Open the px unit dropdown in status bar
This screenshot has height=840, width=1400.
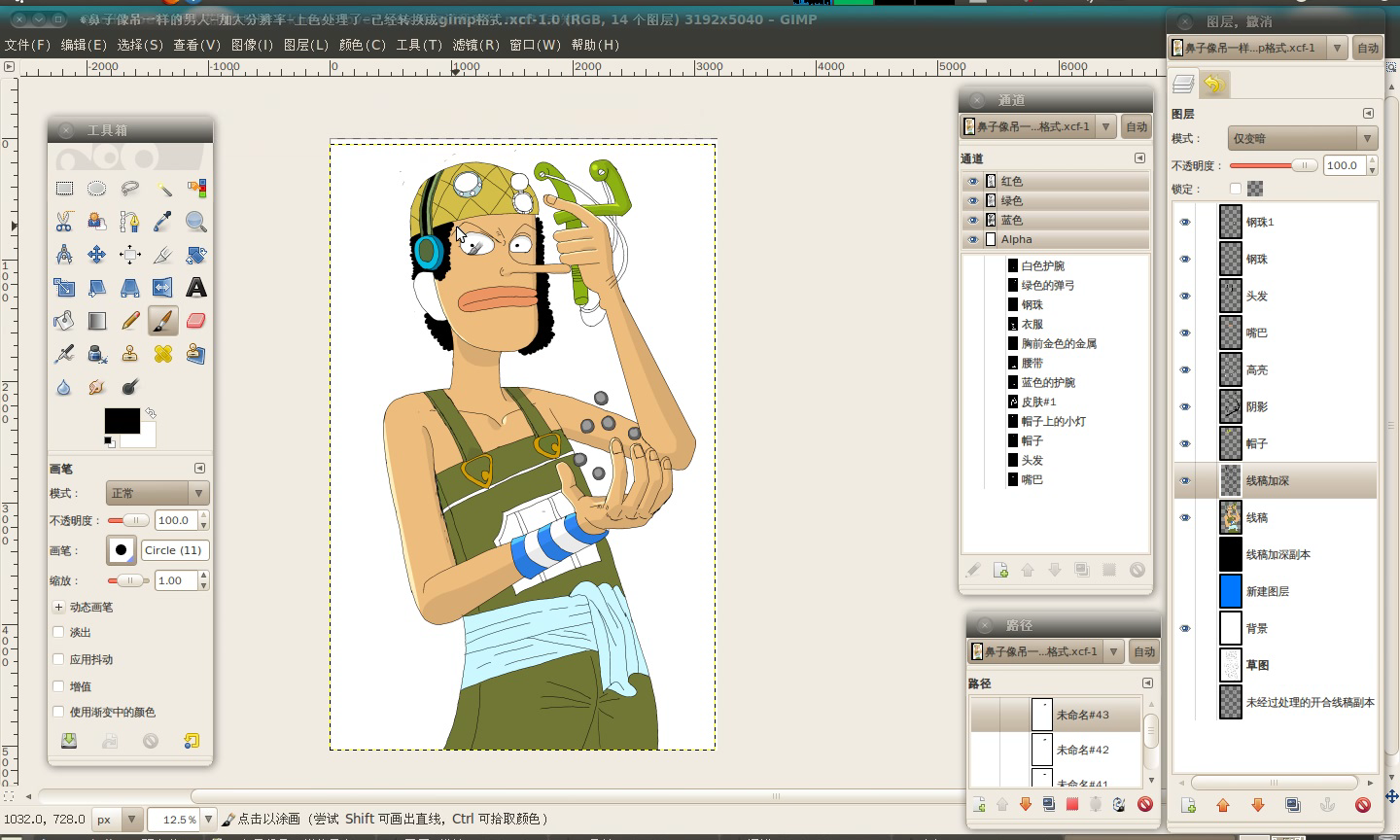click(119, 820)
